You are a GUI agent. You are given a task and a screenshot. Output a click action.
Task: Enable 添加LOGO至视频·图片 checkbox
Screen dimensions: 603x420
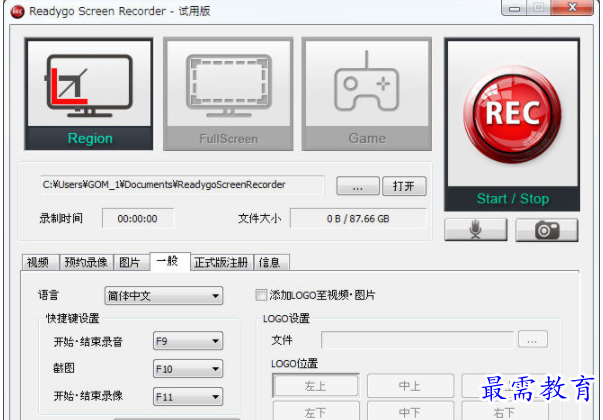pos(262,296)
